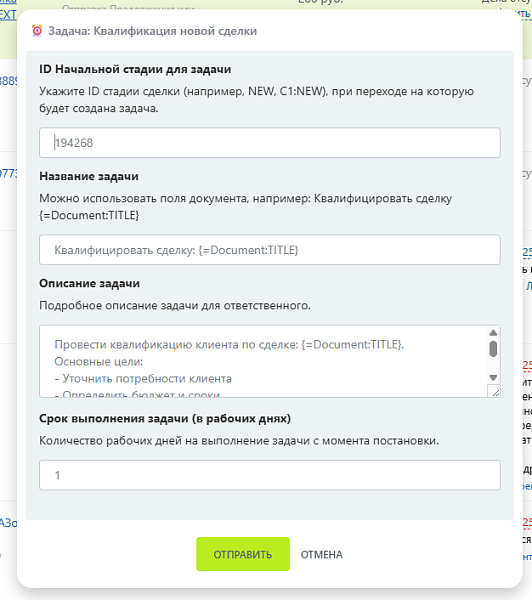The image size is (532, 600).
Task: Click the description text area scrollbar thumb
Action: click(x=493, y=349)
